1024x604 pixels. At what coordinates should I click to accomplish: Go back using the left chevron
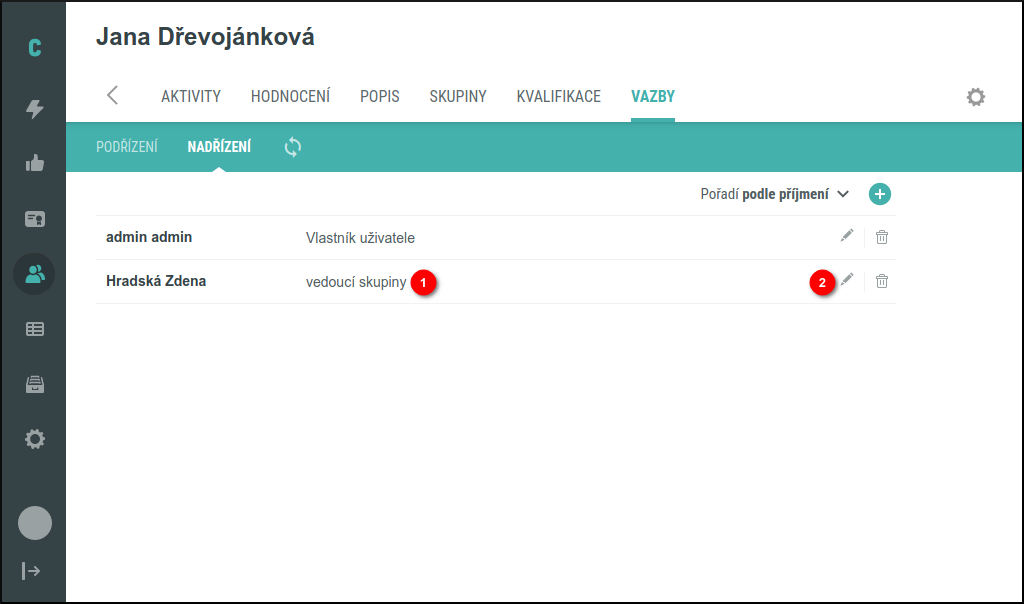[112, 96]
